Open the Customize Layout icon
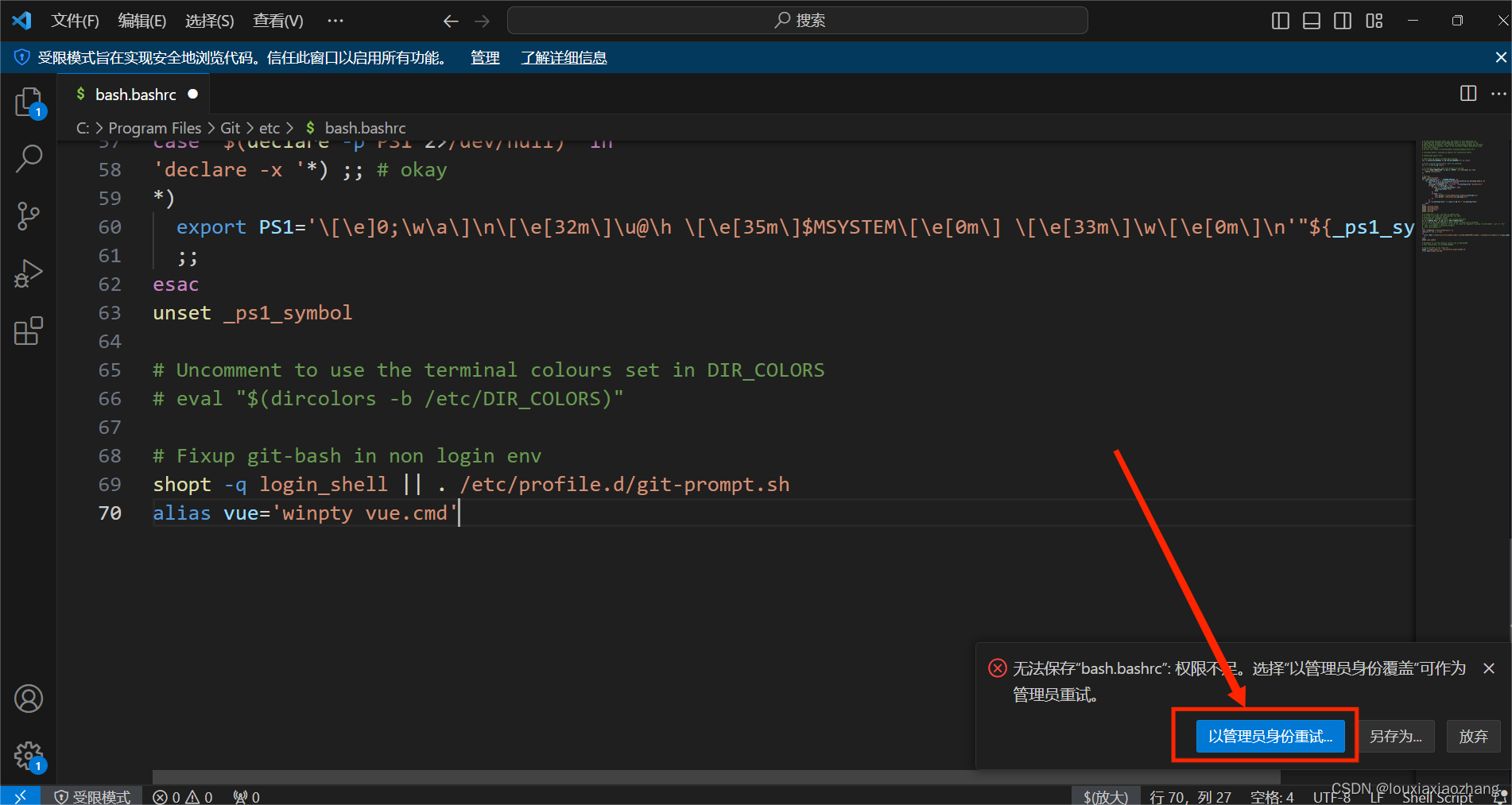The image size is (1512, 805). click(x=1374, y=21)
